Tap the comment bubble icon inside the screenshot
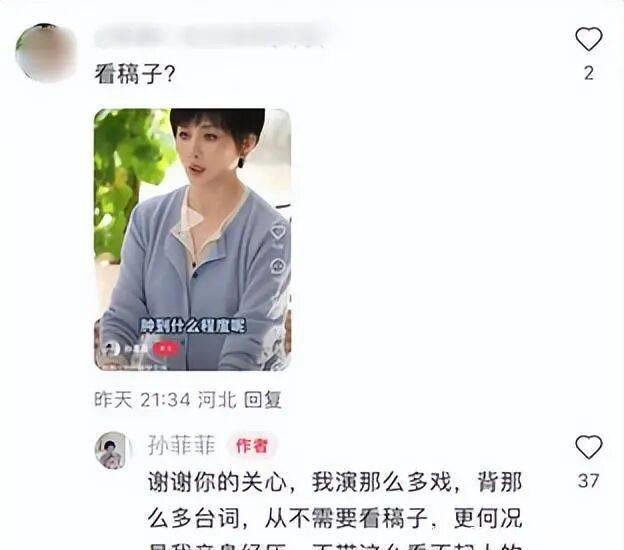The image size is (624, 550). point(278,265)
